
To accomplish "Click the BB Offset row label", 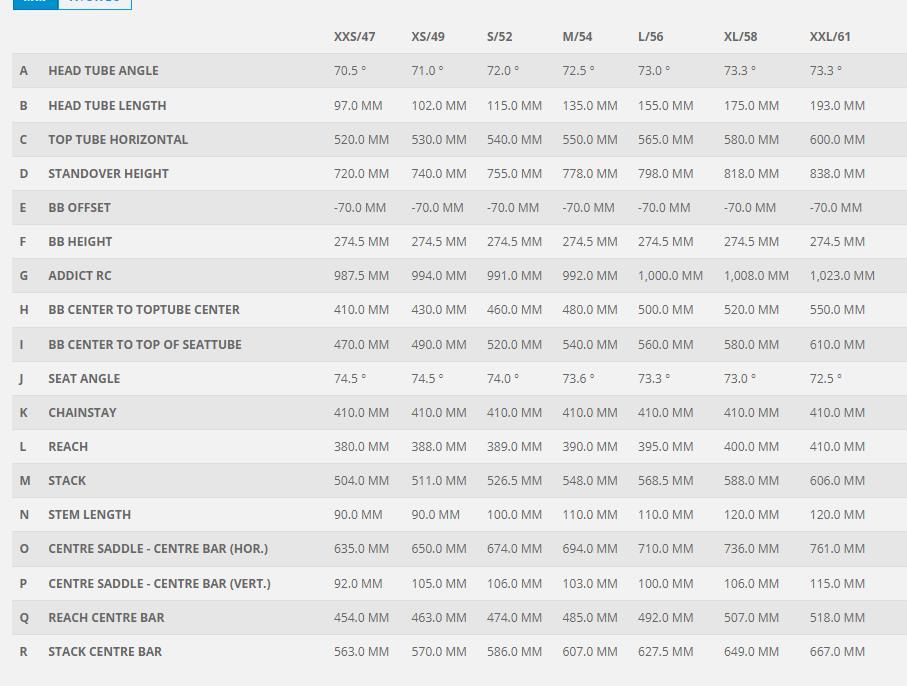I will coord(79,208).
